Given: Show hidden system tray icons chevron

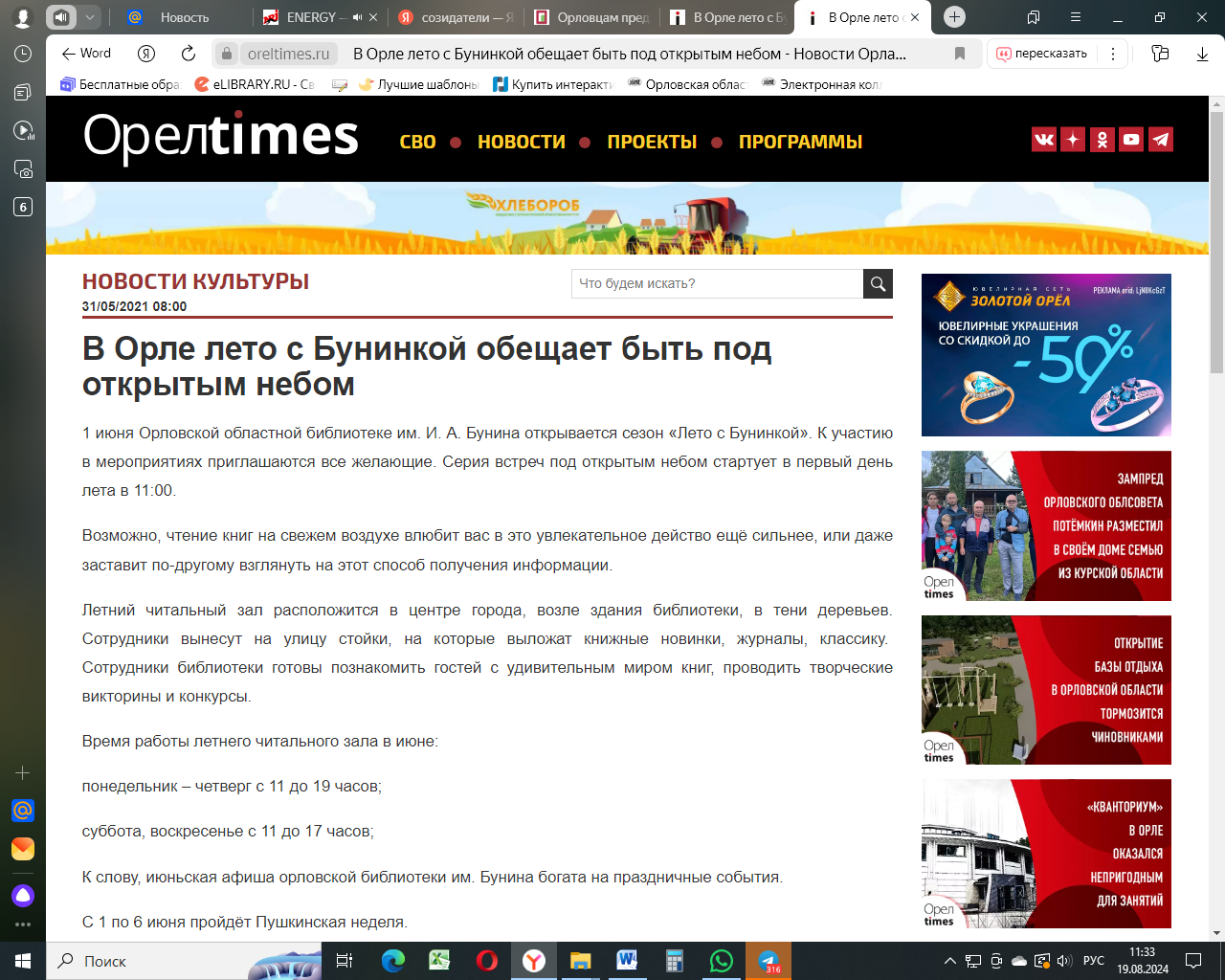Looking at the screenshot, I should [x=949, y=961].
